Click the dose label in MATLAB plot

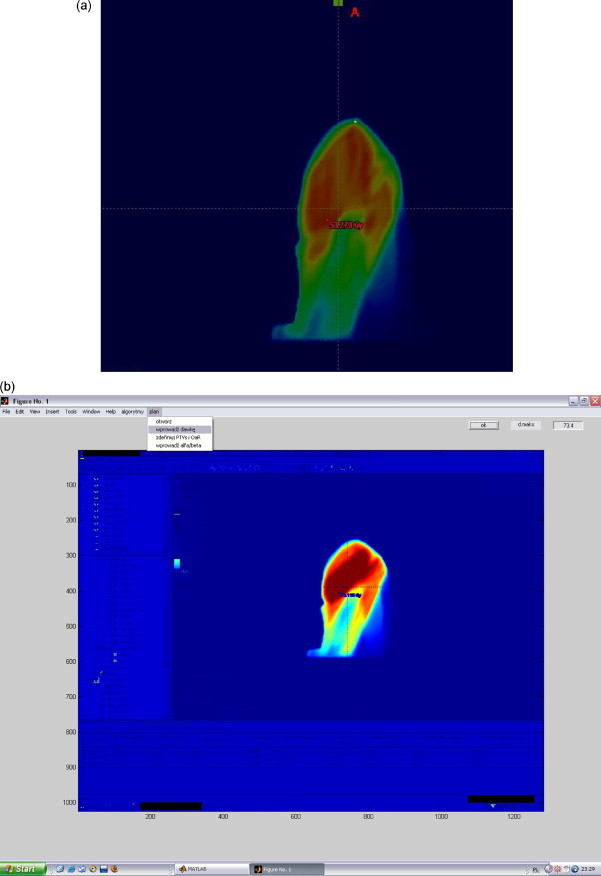351,596
